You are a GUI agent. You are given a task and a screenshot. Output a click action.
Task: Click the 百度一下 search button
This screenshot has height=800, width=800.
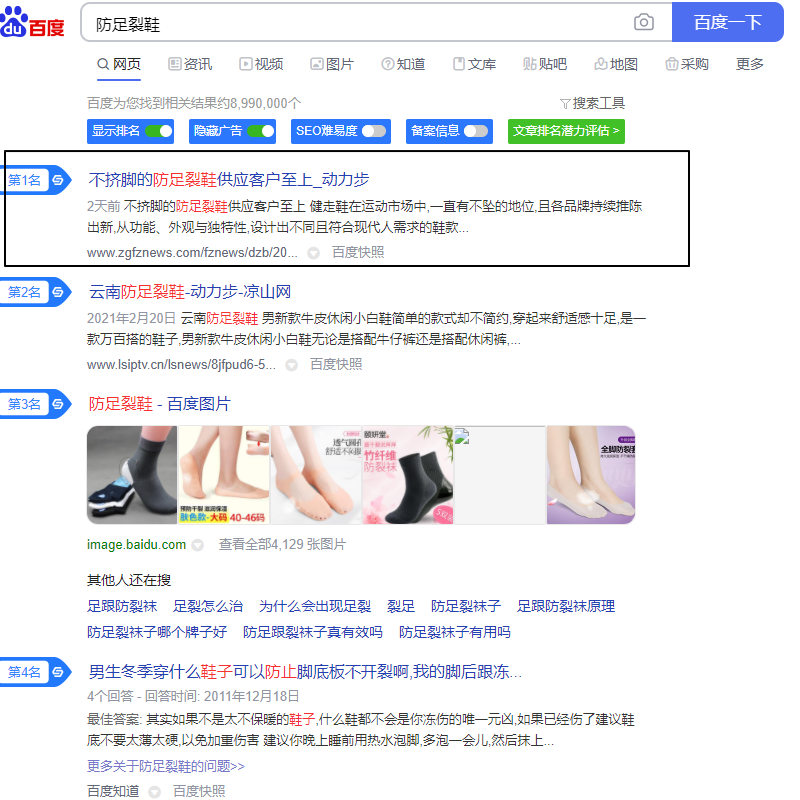tap(728, 22)
